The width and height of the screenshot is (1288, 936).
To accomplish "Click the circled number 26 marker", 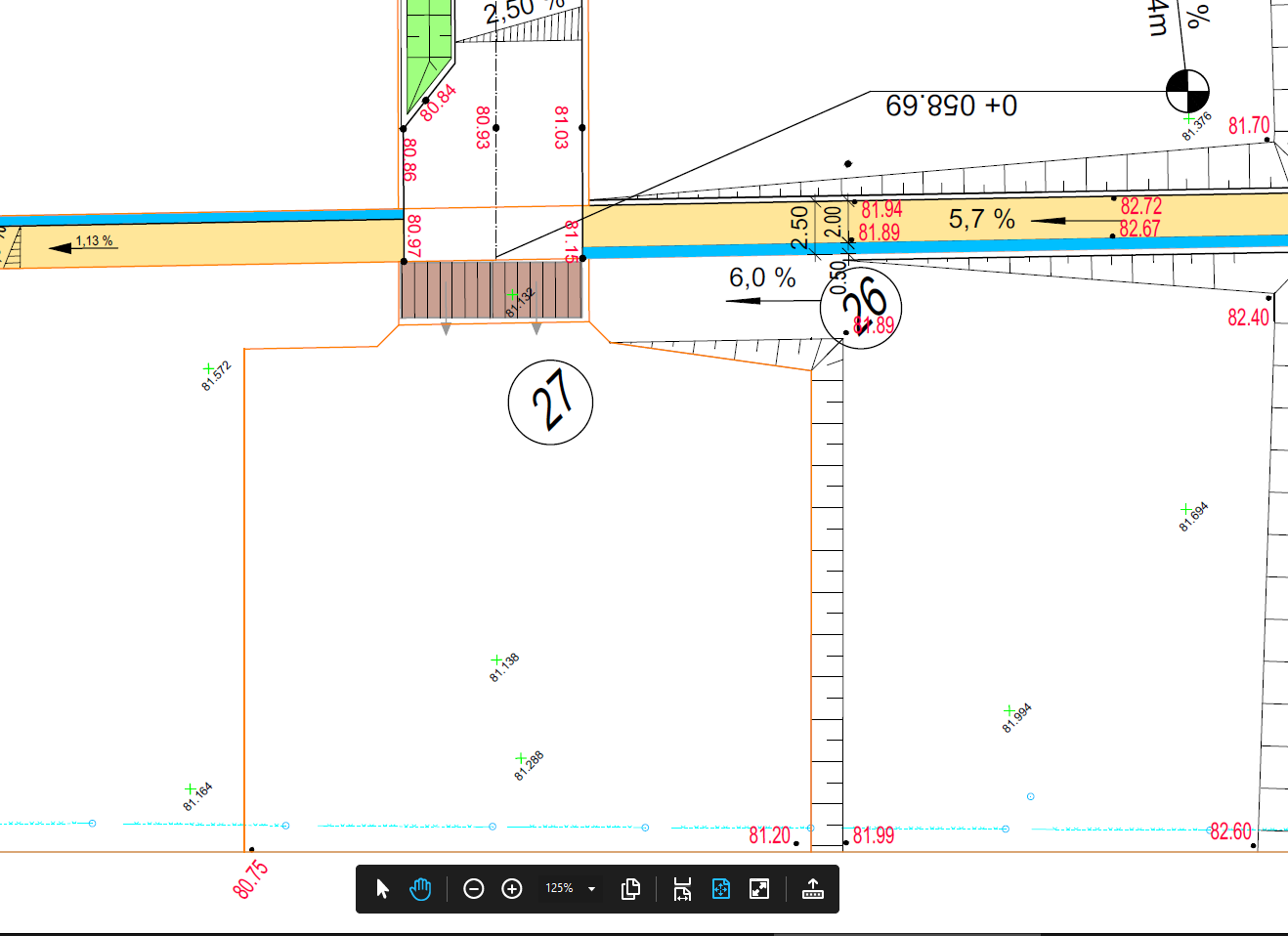I will click(x=861, y=307).
